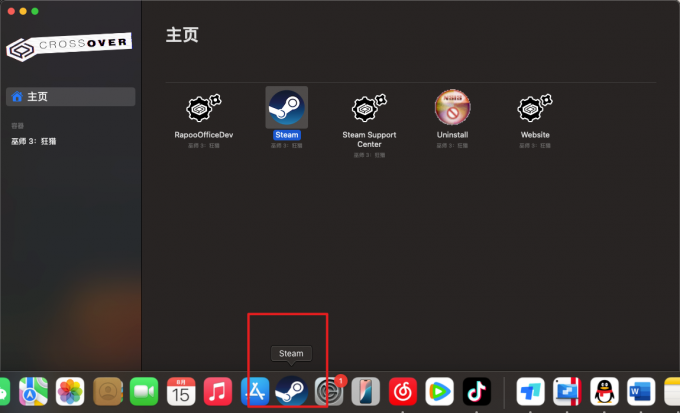Click the RapooOfficeDev text label

[204, 135]
